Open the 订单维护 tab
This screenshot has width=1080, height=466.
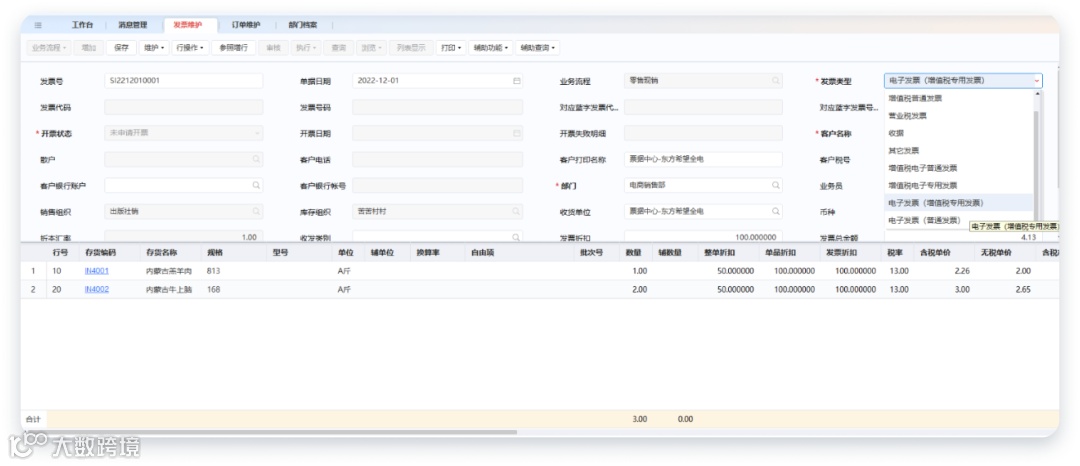(x=246, y=25)
